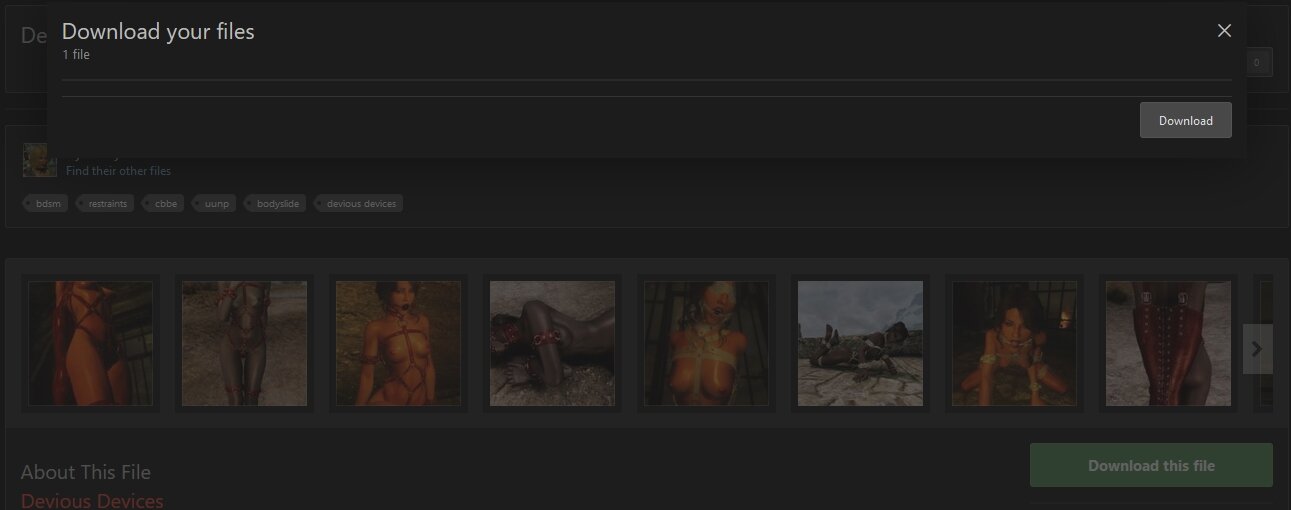Viewport: 1291px width, 510px height.
Task: Select the bodyslide tag
Action: click(276, 204)
